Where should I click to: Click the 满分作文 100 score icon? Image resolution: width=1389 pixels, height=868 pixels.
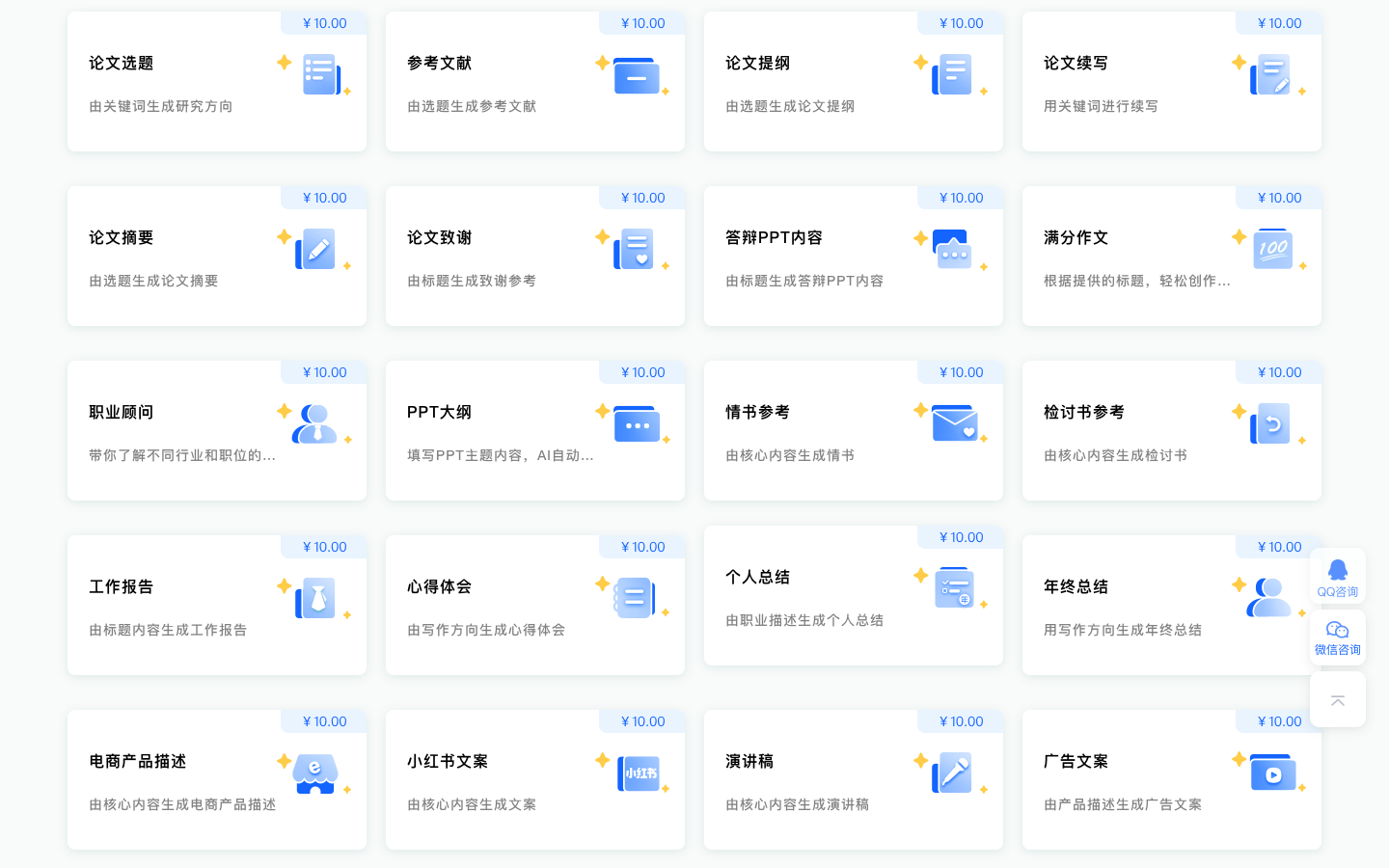pyautogui.click(x=1272, y=250)
